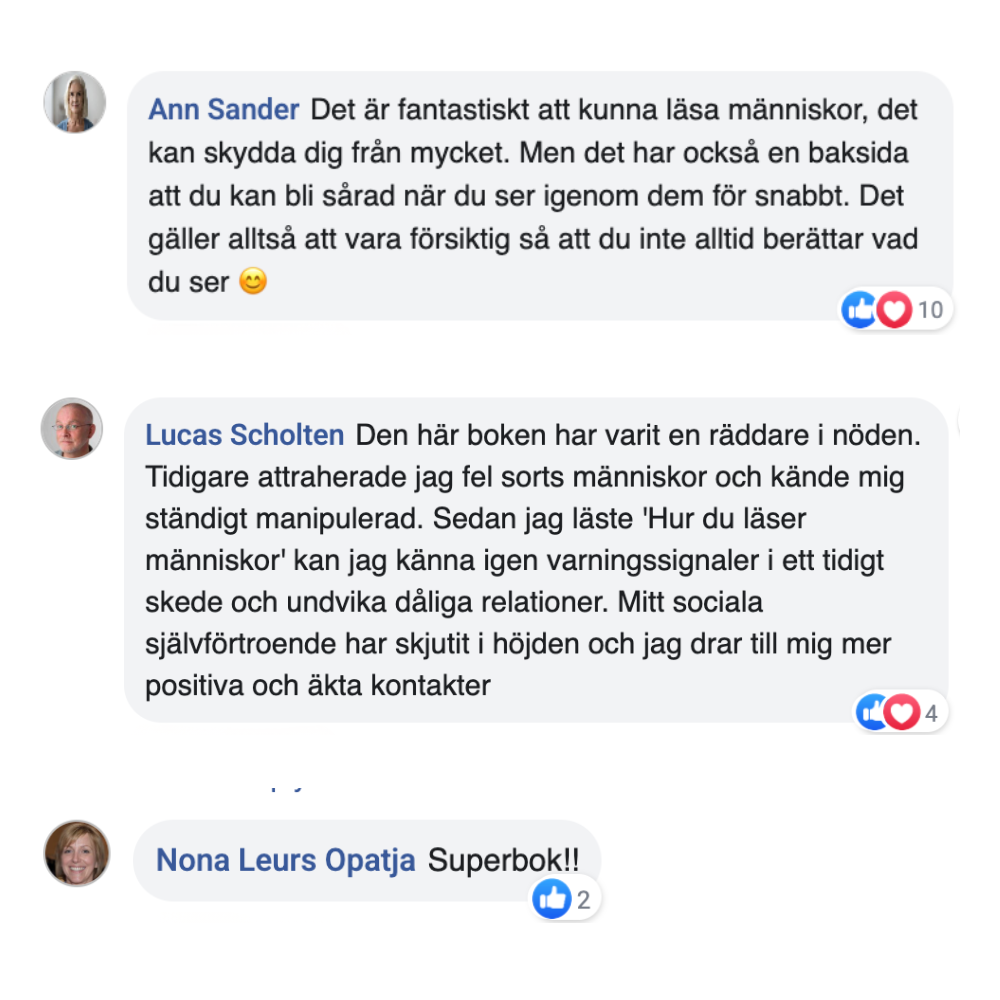The height and width of the screenshot is (1000, 1000).
Task: Go to Ann Sander's profile via her name
Action: (223, 109)
